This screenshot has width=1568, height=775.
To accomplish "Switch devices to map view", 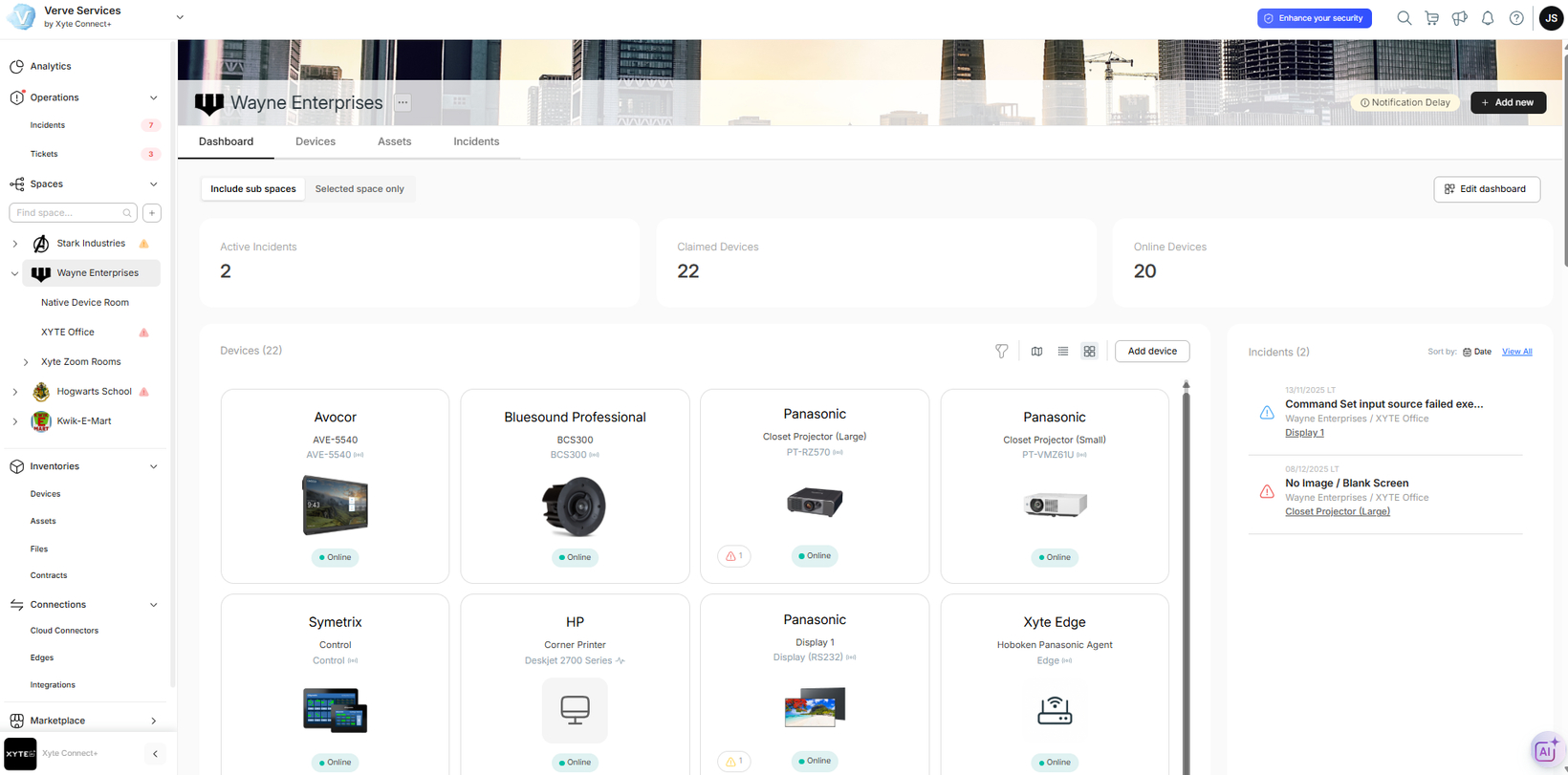I will pos(1036,352).
